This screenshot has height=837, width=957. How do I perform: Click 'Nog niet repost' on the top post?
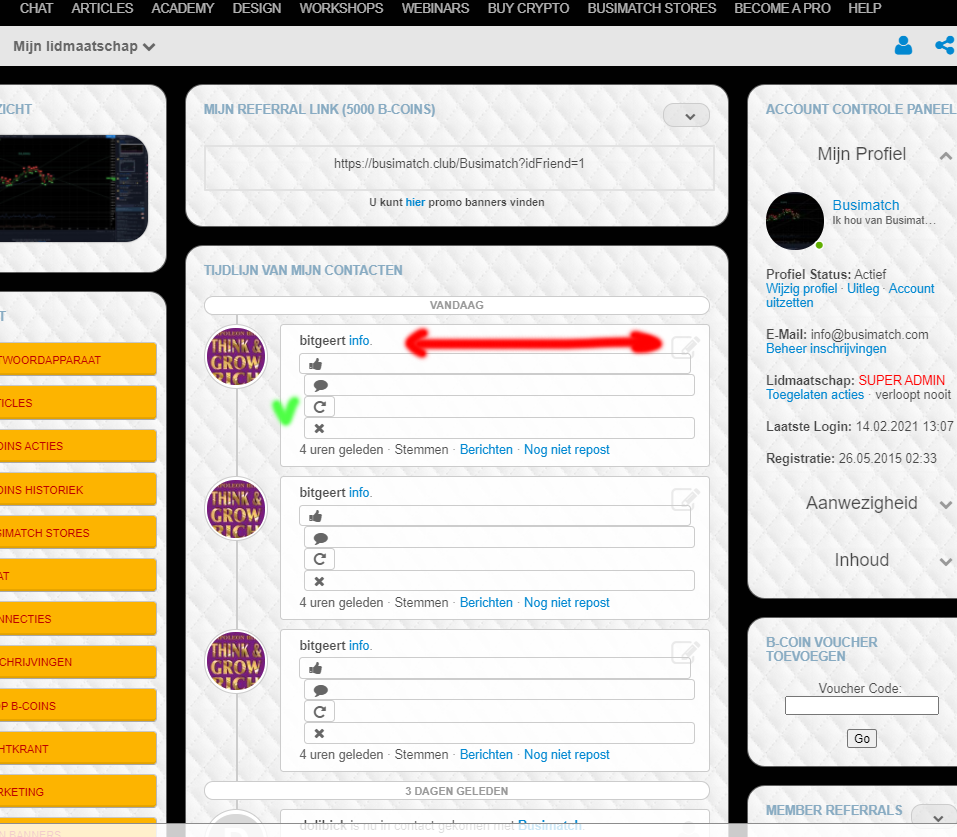coord(566,450)
